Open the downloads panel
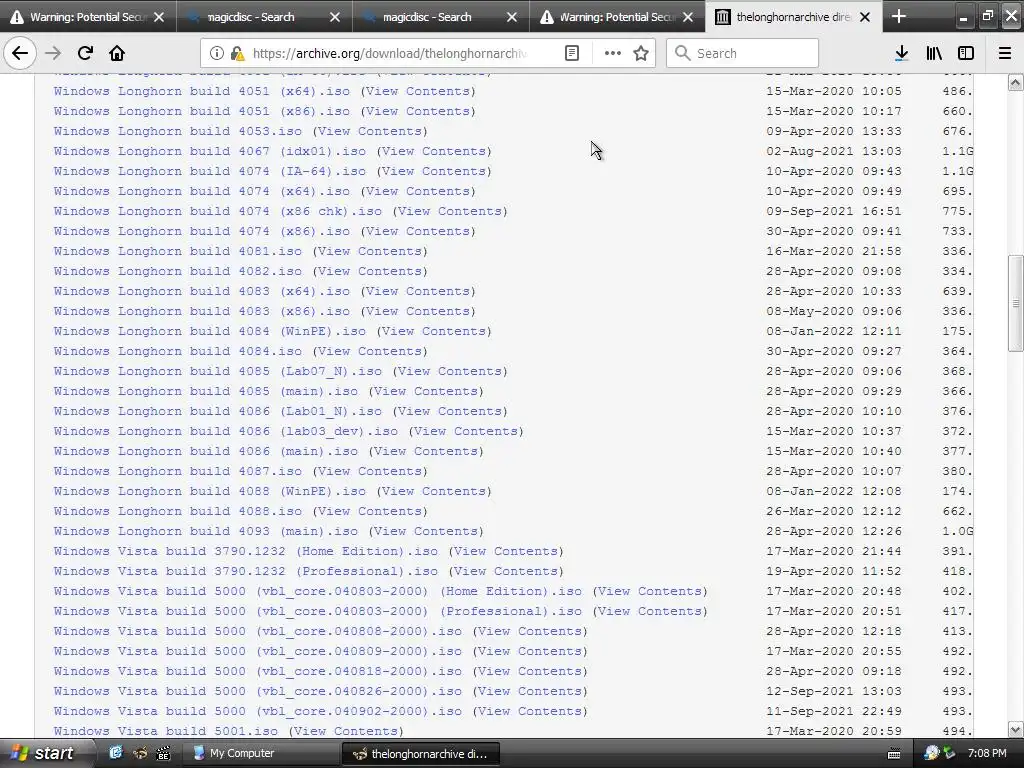This screenshot has width=1024, height=768. (901, 53)
